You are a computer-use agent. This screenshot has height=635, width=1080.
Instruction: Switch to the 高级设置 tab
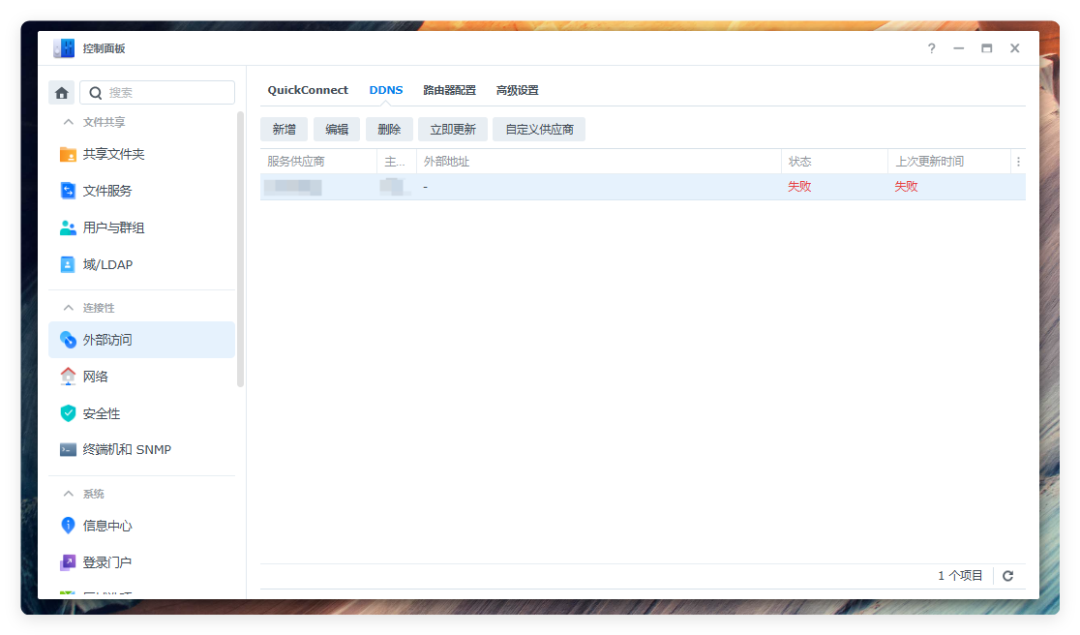click(517, 90)
